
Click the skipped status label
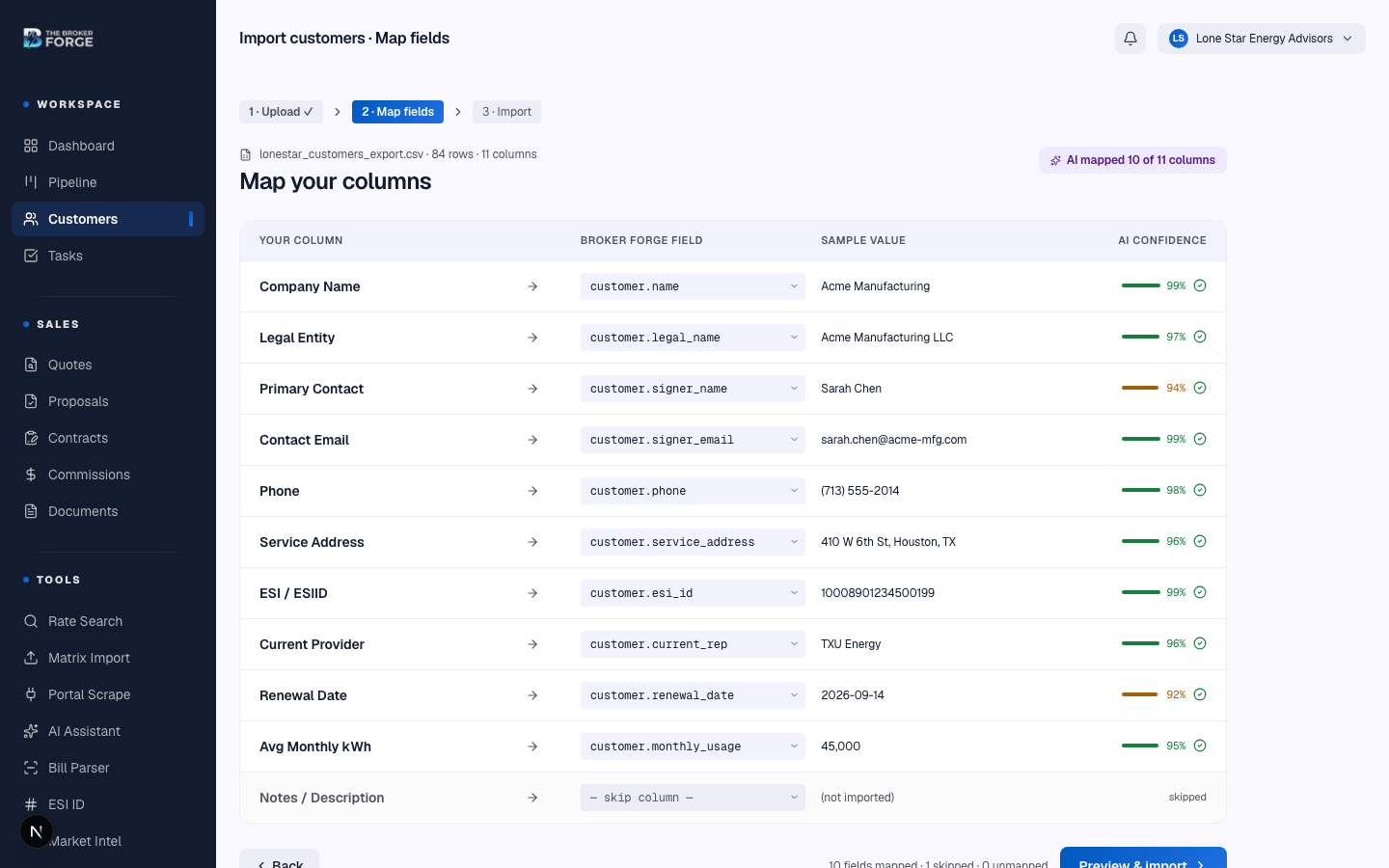point(1187,798)
